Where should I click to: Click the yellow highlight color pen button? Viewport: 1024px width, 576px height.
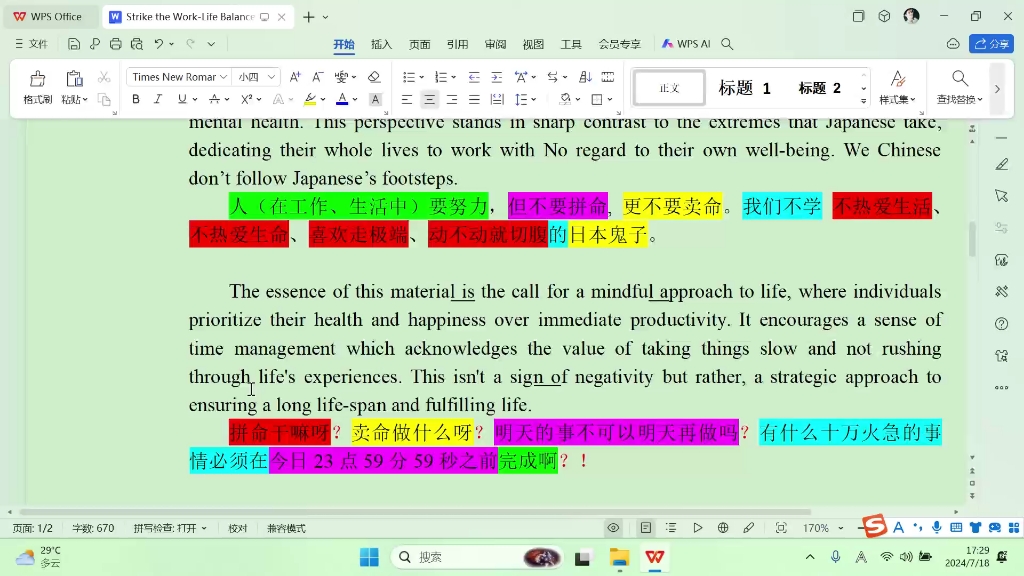[310, 99]
